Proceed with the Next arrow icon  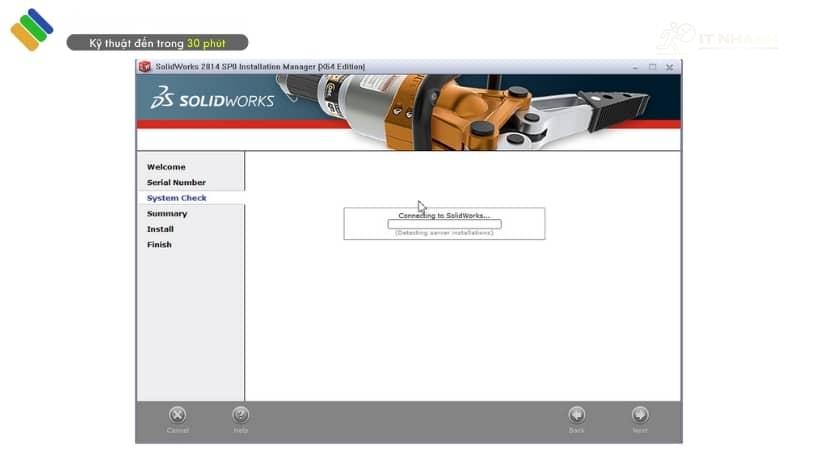point(639,415)
